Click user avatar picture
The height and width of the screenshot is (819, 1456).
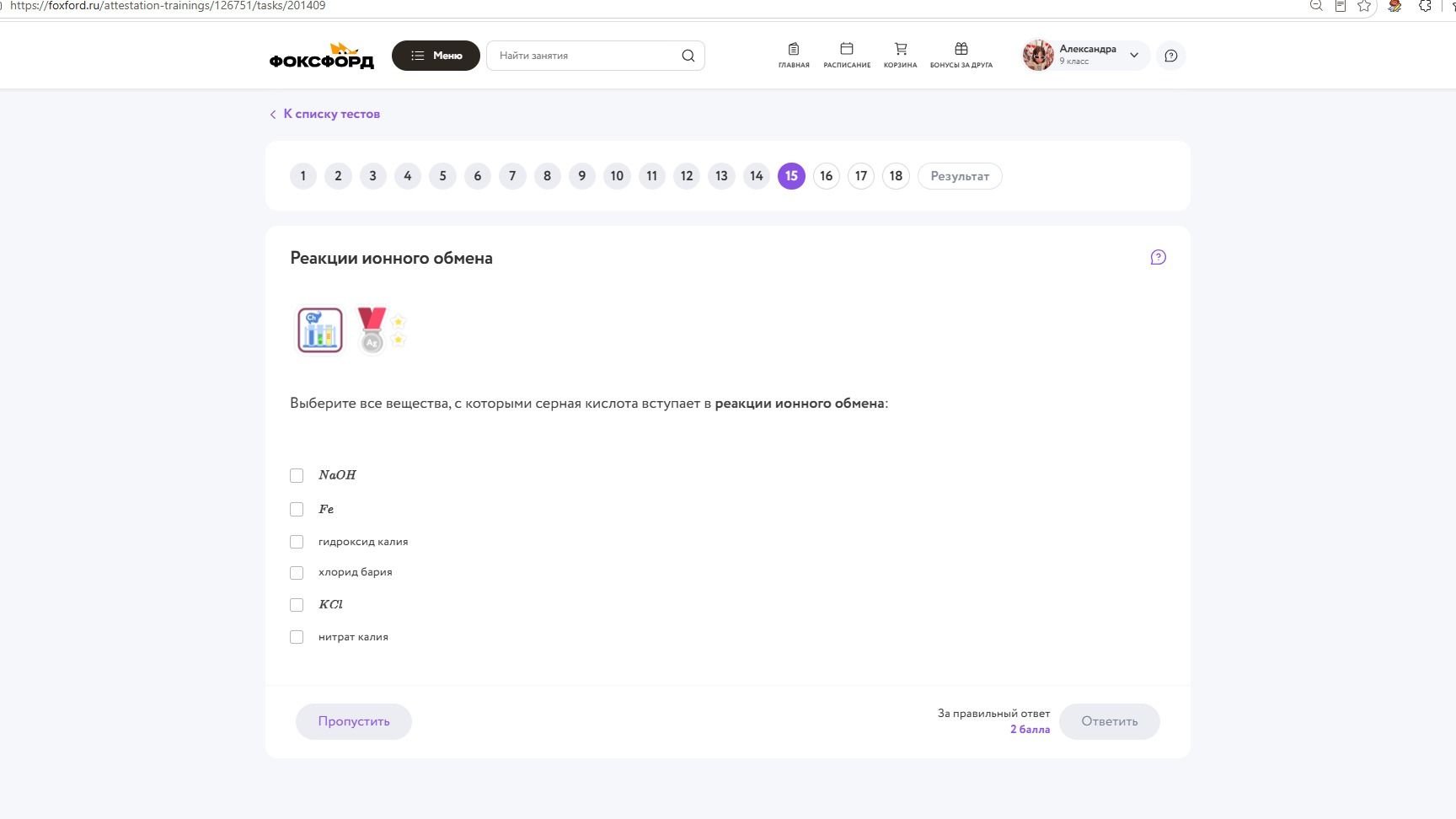click(x=1038, y=56)
